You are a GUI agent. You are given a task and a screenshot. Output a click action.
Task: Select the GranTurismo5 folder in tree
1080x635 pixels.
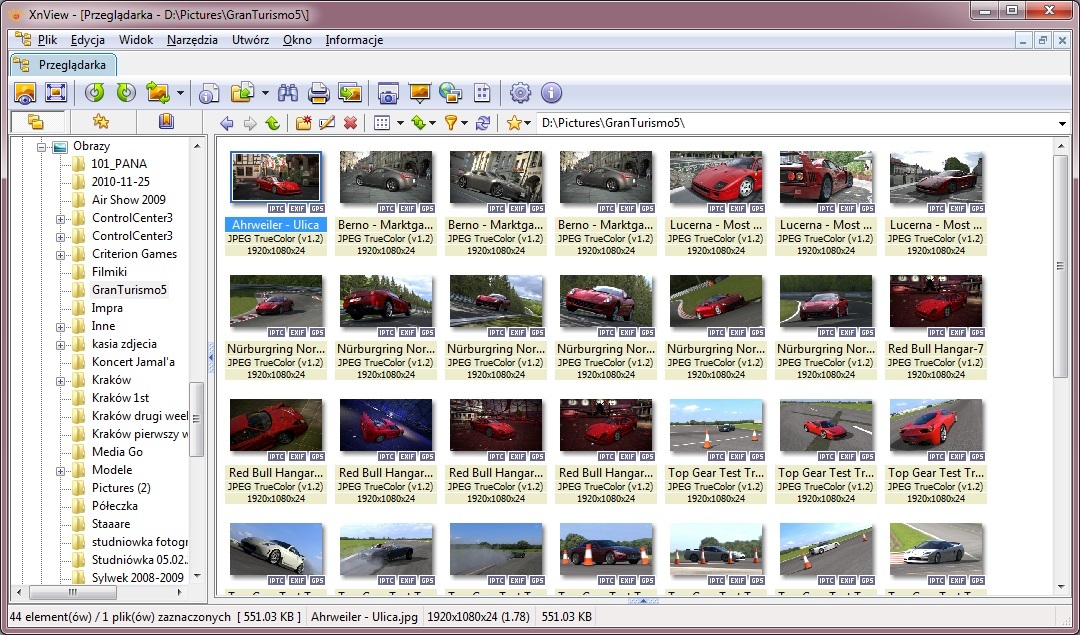pos(129,290)
